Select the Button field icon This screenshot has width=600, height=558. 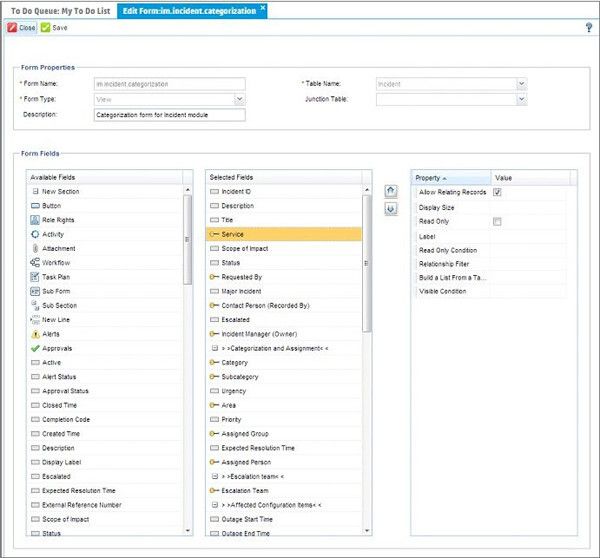tap(35, 206)
